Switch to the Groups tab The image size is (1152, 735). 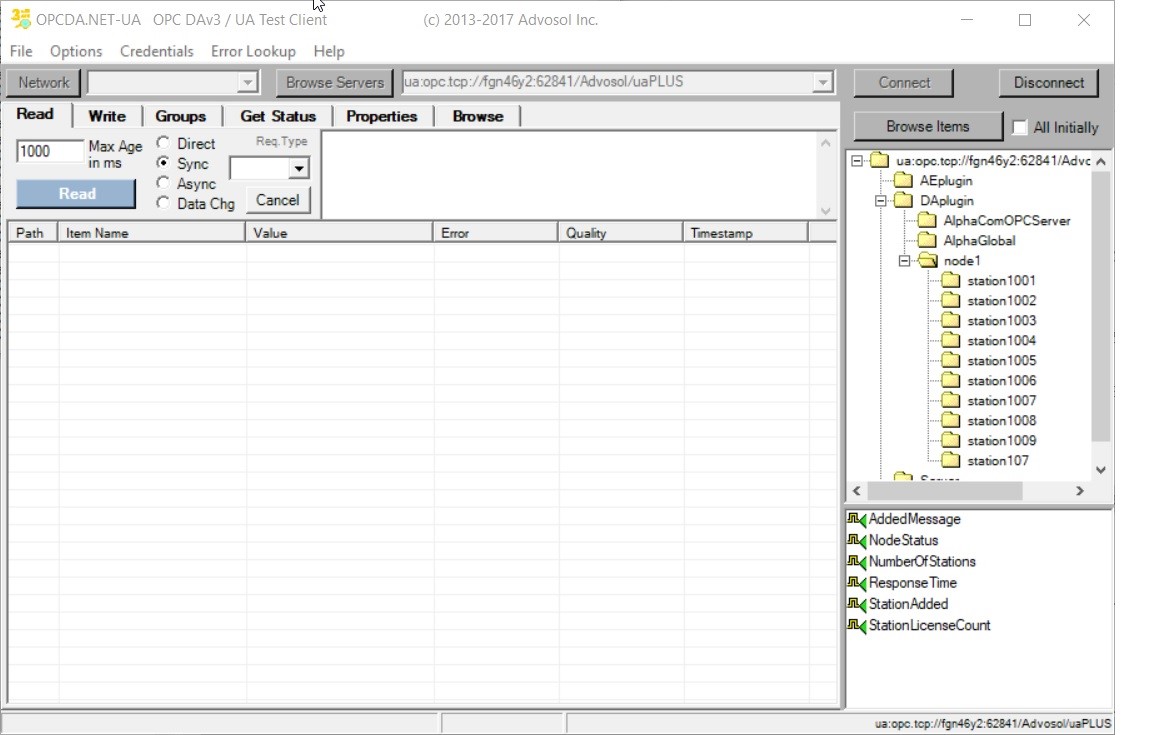point(180,117)
